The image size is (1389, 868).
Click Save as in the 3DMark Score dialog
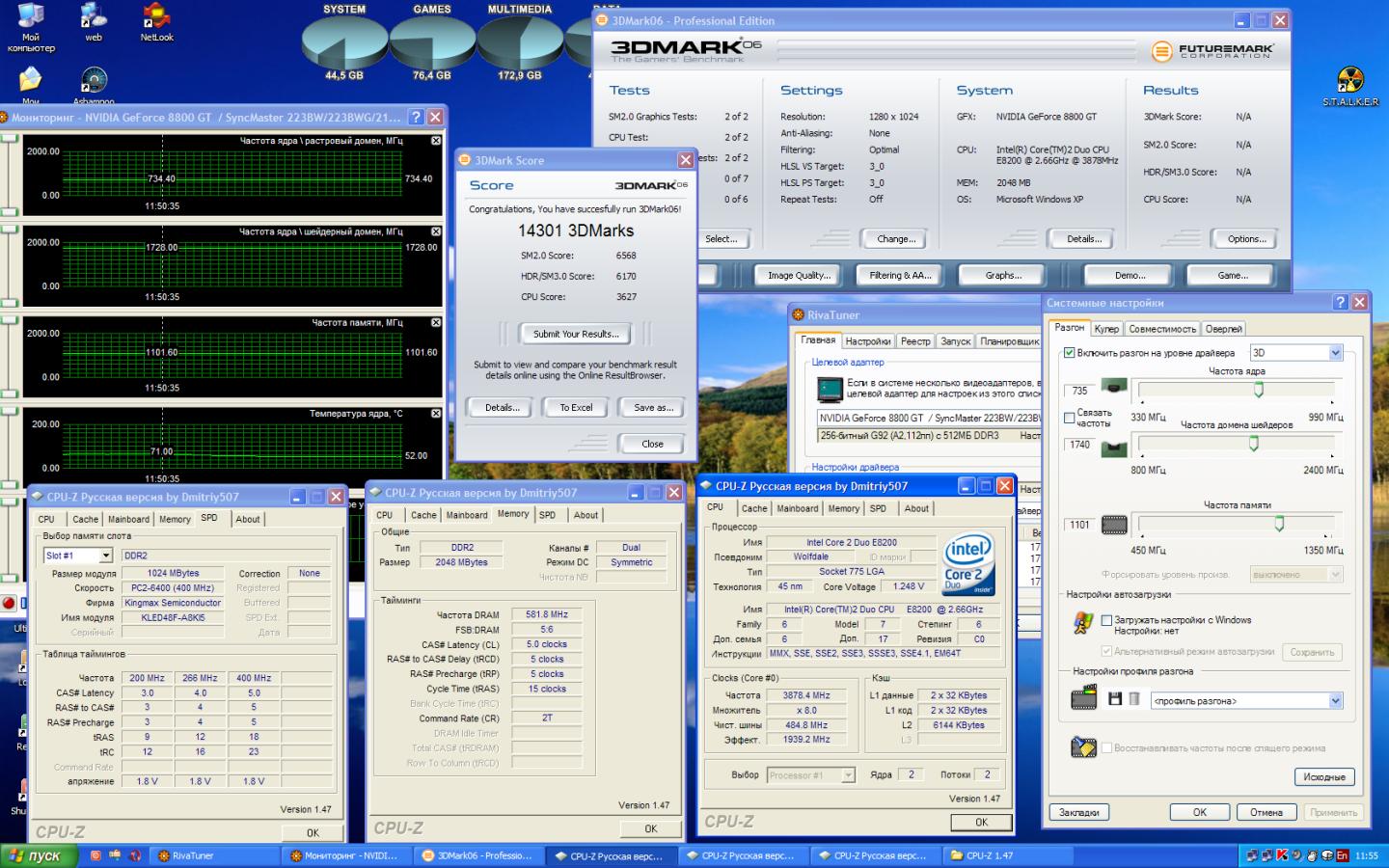tap(653, 407)
